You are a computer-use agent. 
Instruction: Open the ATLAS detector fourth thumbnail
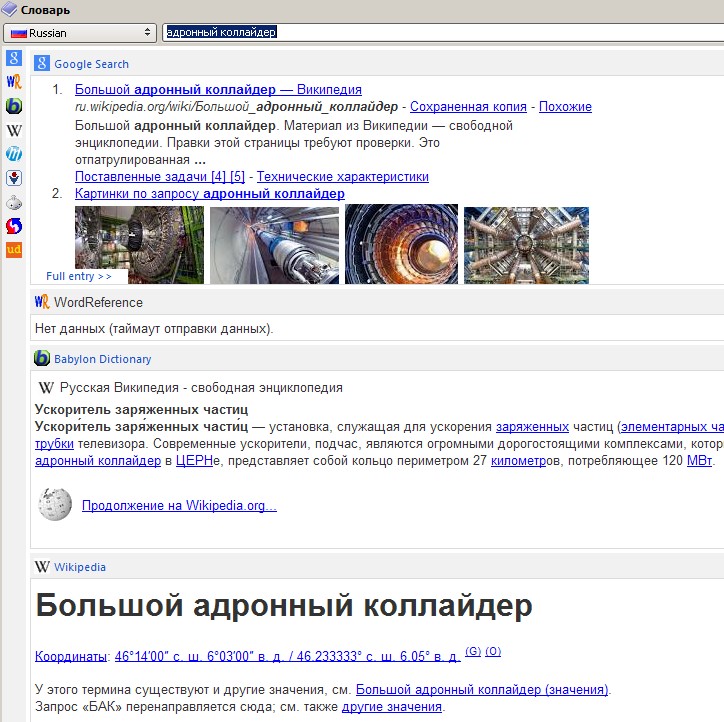(526, 245)
